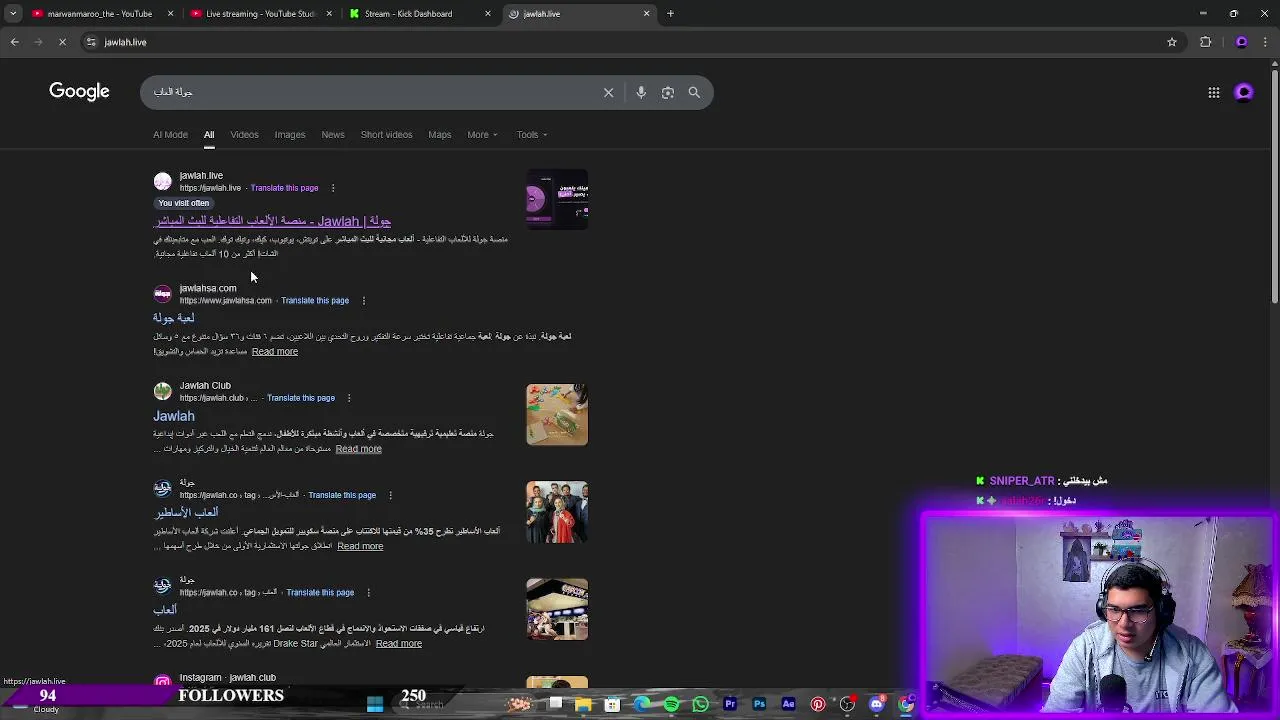
Task: Switch to News results tab
Action: 333,134
